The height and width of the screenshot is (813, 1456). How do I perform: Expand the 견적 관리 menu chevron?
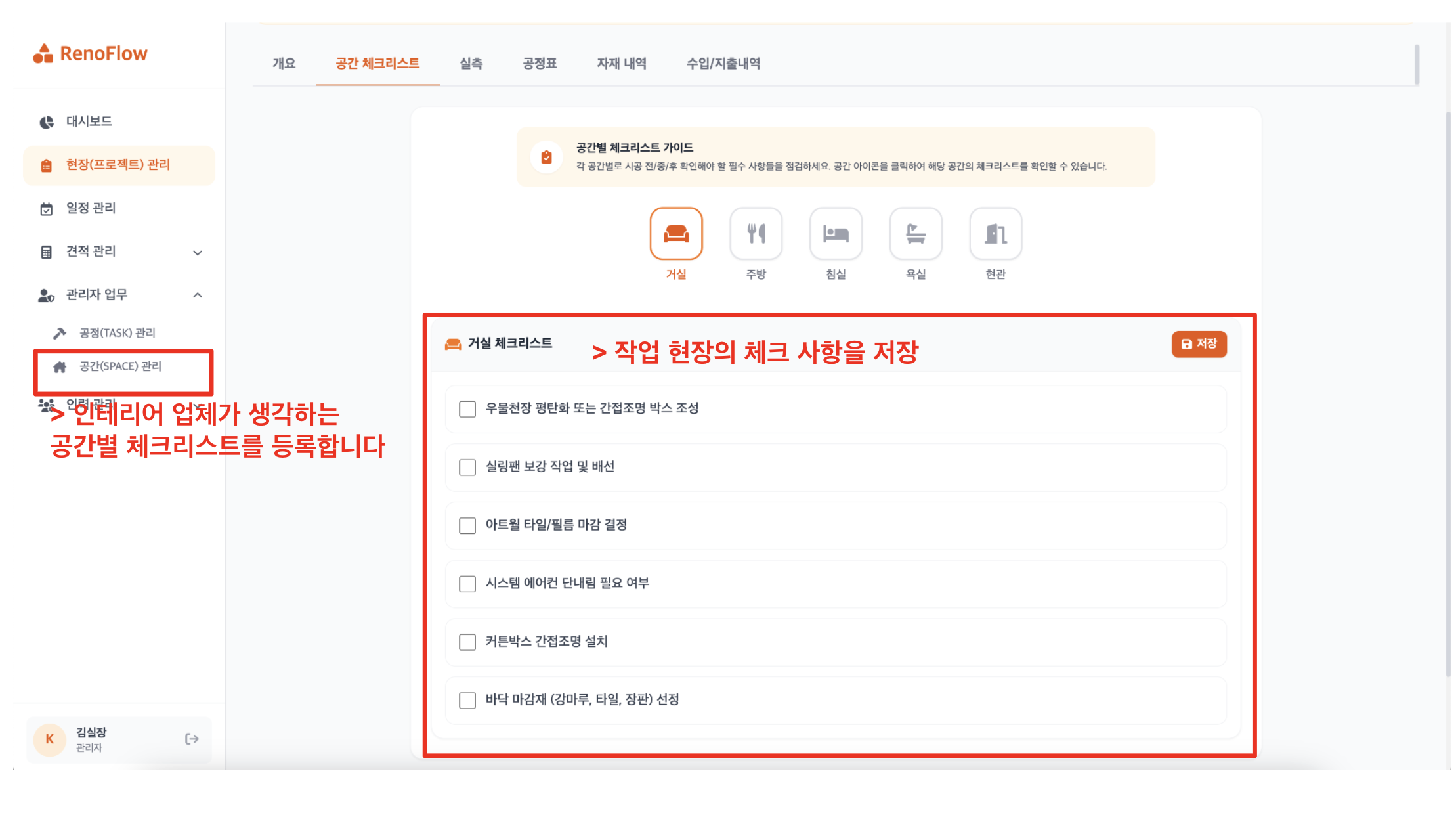198,252
